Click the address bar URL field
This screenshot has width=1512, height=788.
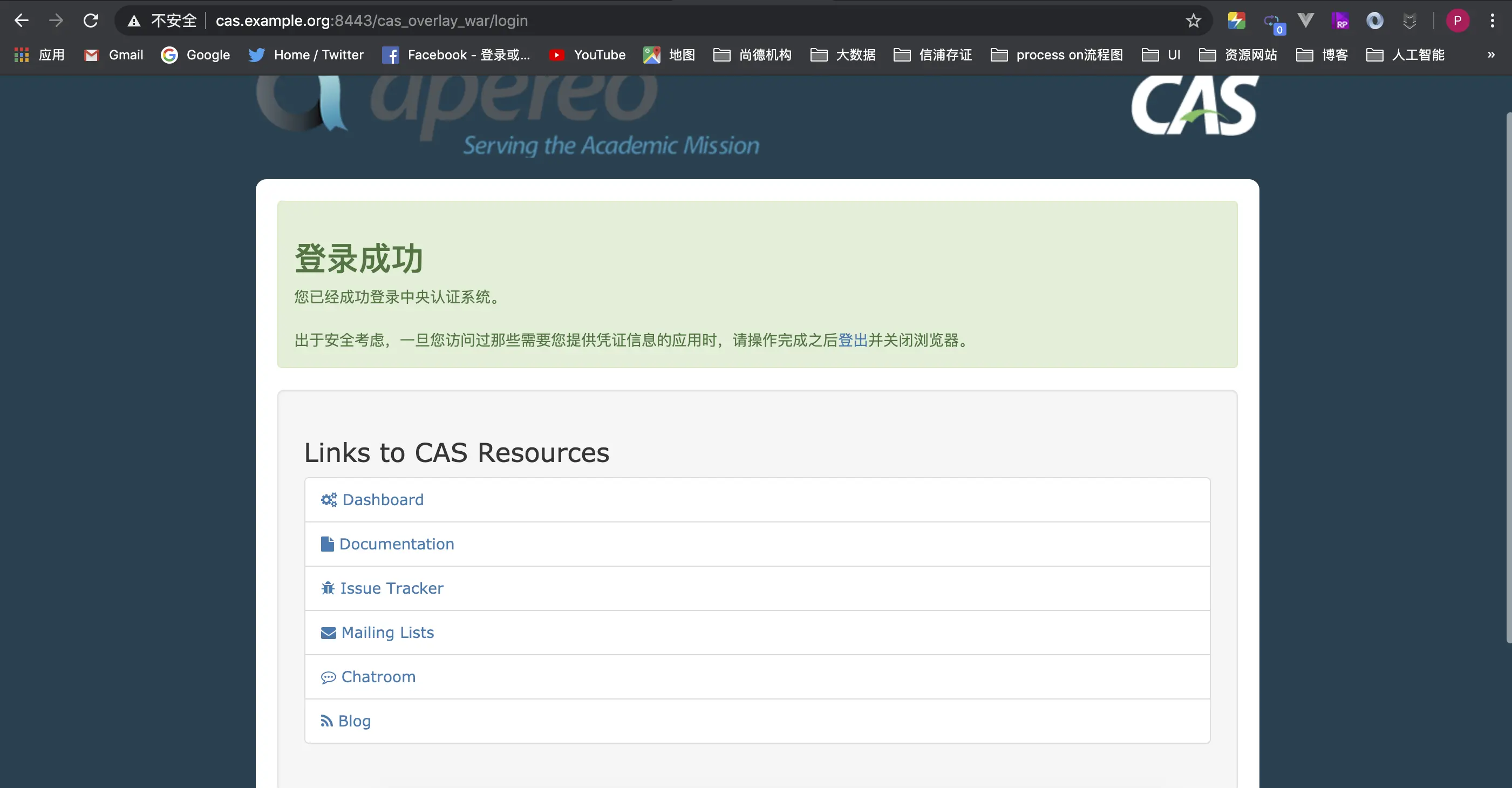(x=646, y=21)
